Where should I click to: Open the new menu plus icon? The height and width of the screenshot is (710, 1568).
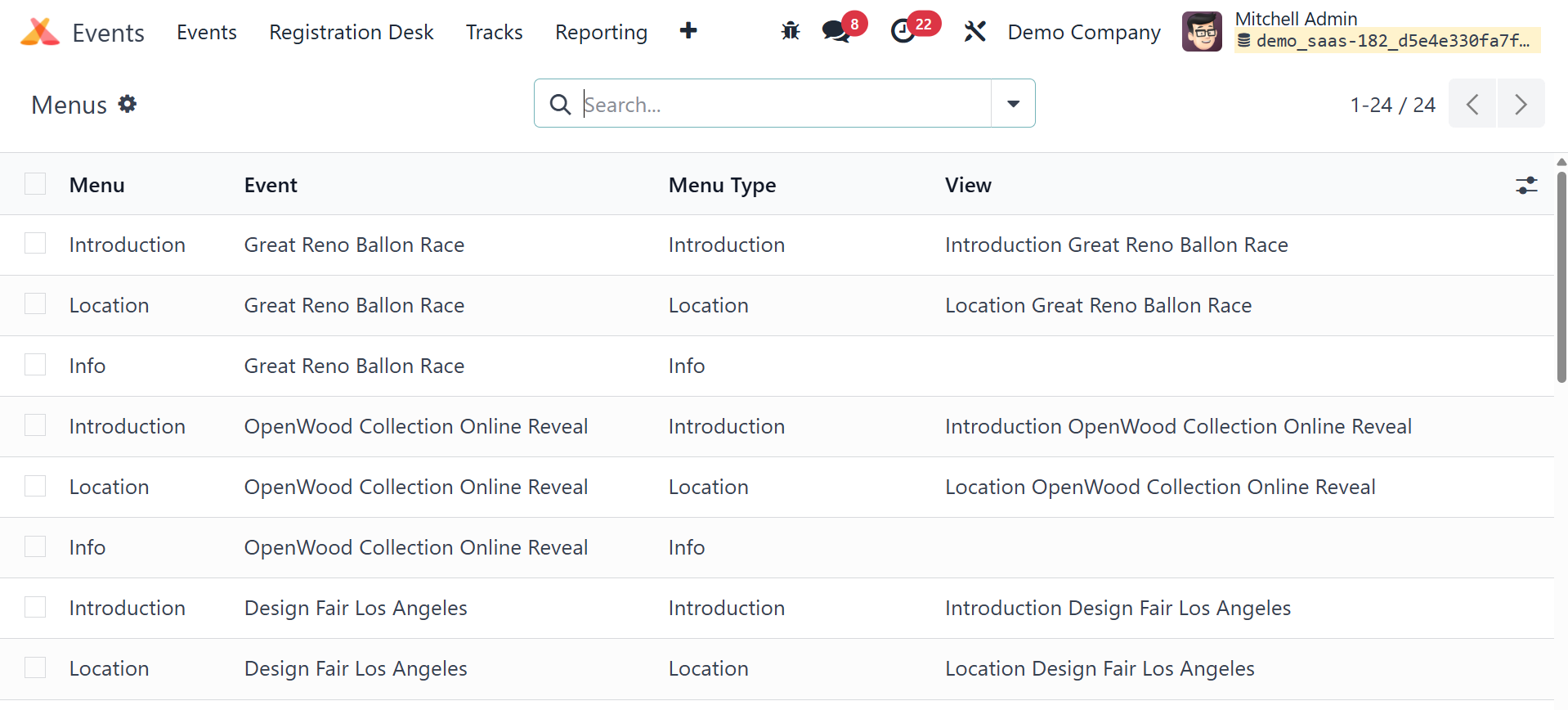[688, 31]
